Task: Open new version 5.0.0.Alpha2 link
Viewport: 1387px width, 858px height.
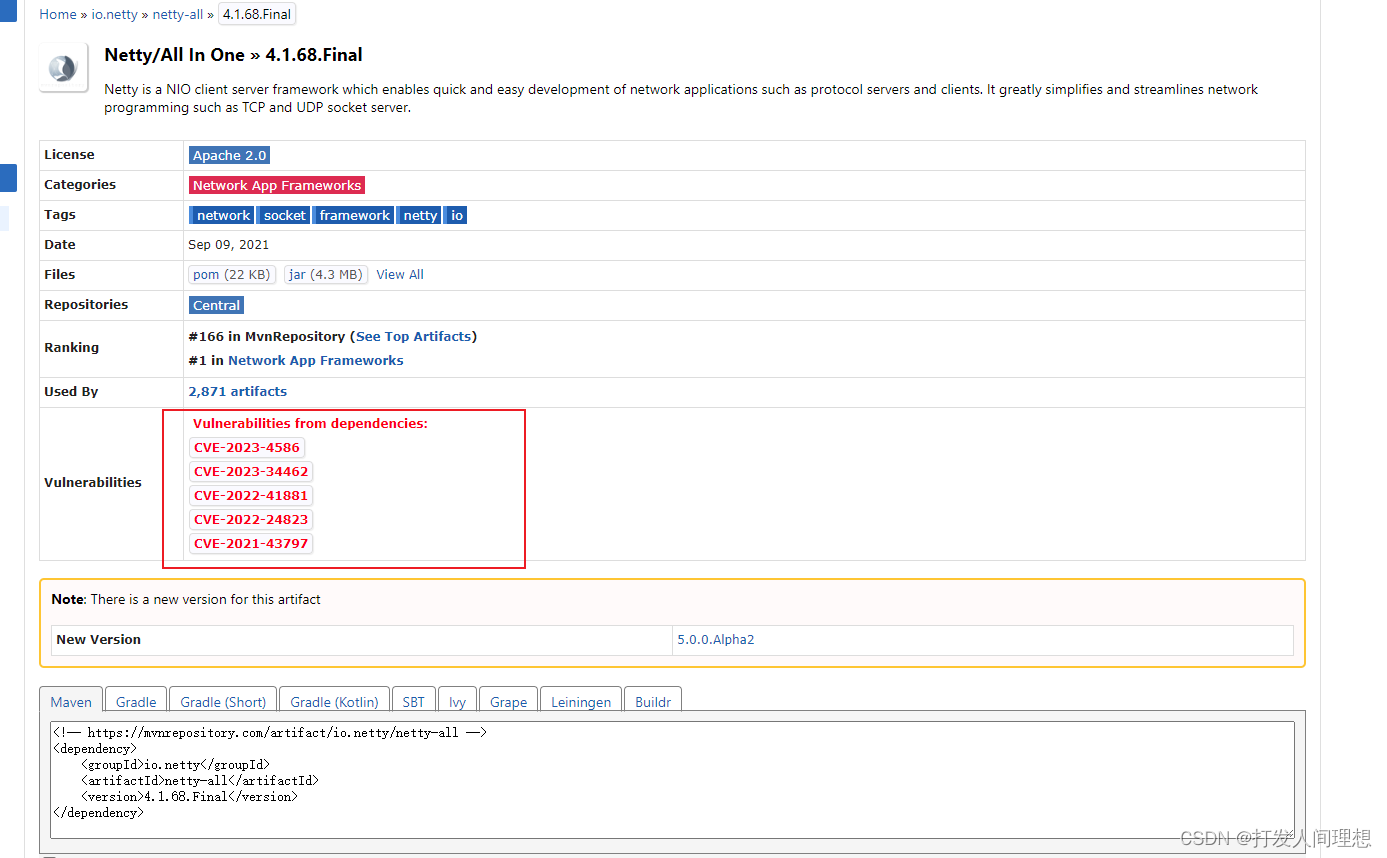Action: [x=716, y=640]
